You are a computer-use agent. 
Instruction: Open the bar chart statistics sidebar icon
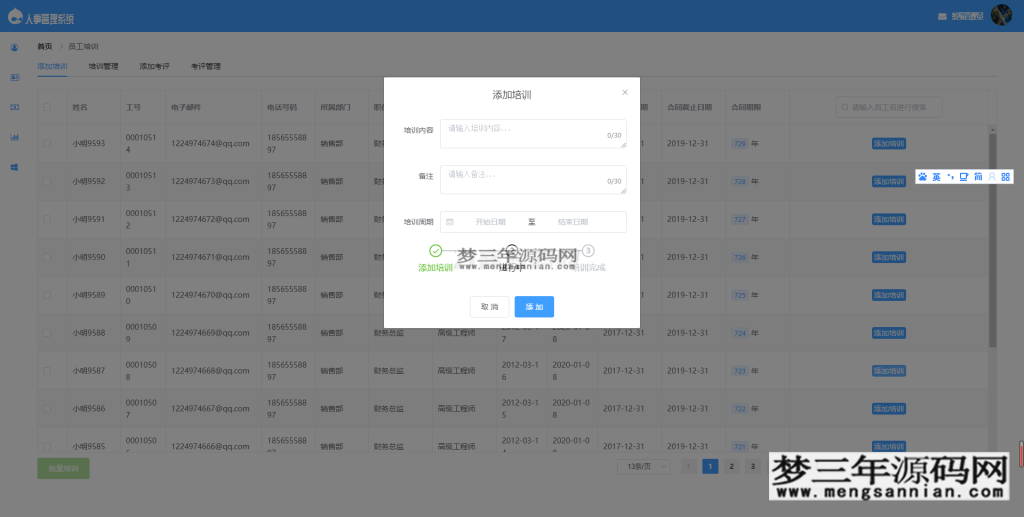click(x=14, y=137)
